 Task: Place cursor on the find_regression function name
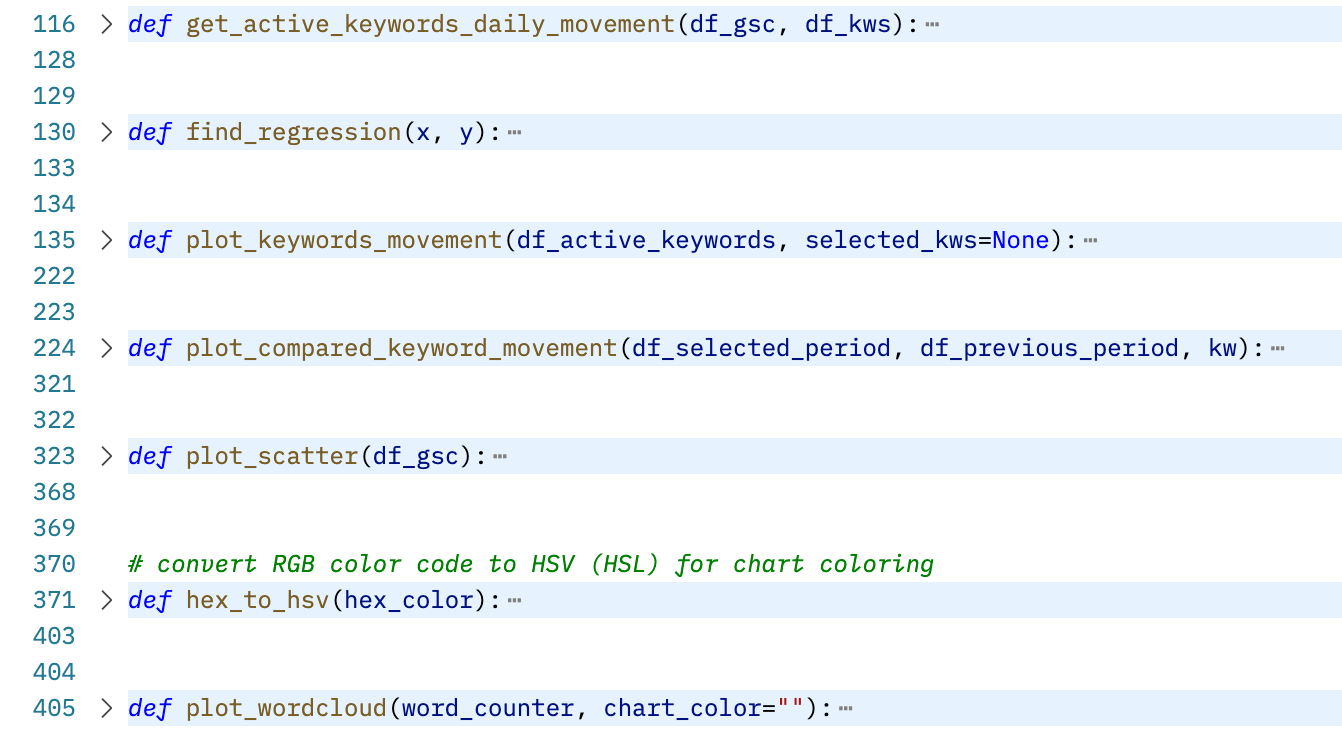294,132
